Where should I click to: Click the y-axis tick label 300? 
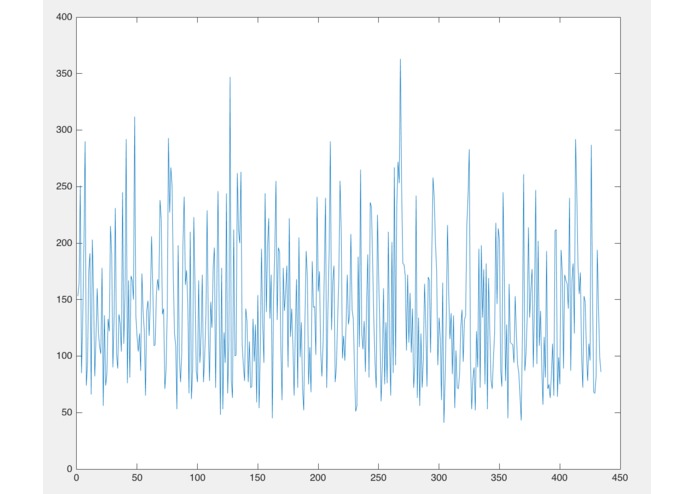[x=64, y=130]
